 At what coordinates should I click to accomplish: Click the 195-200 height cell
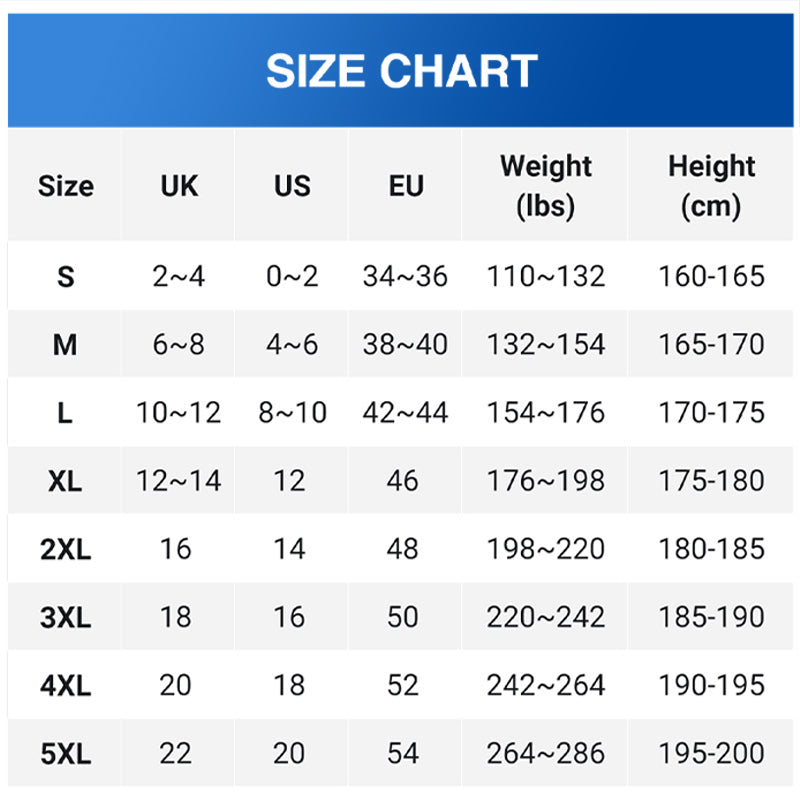click(711, 753)
